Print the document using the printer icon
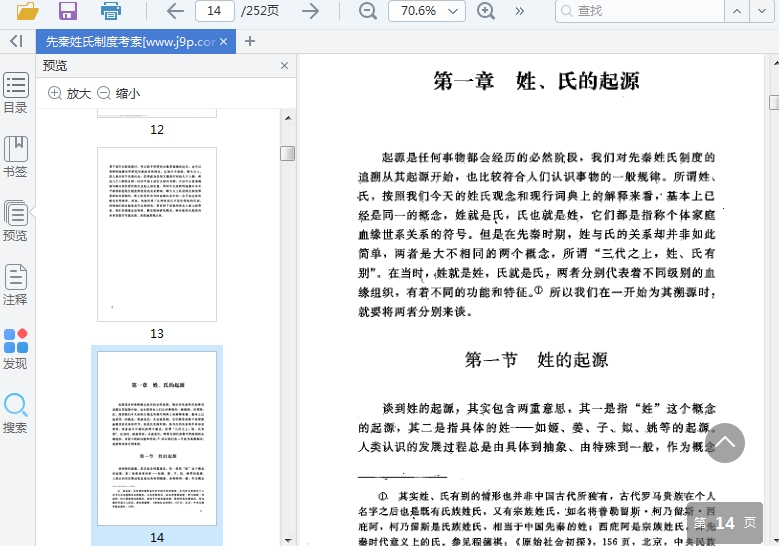 point(110,10)
